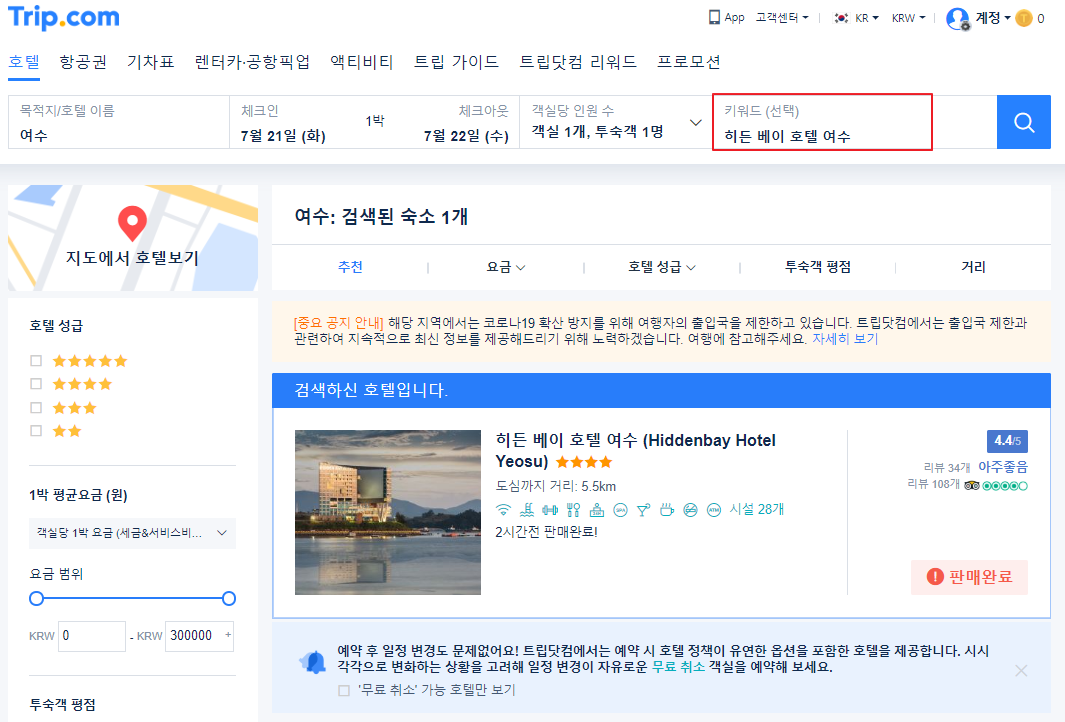Select the 액티비티 tab
The image size is (1065, 722).
(x=361, y=62)
